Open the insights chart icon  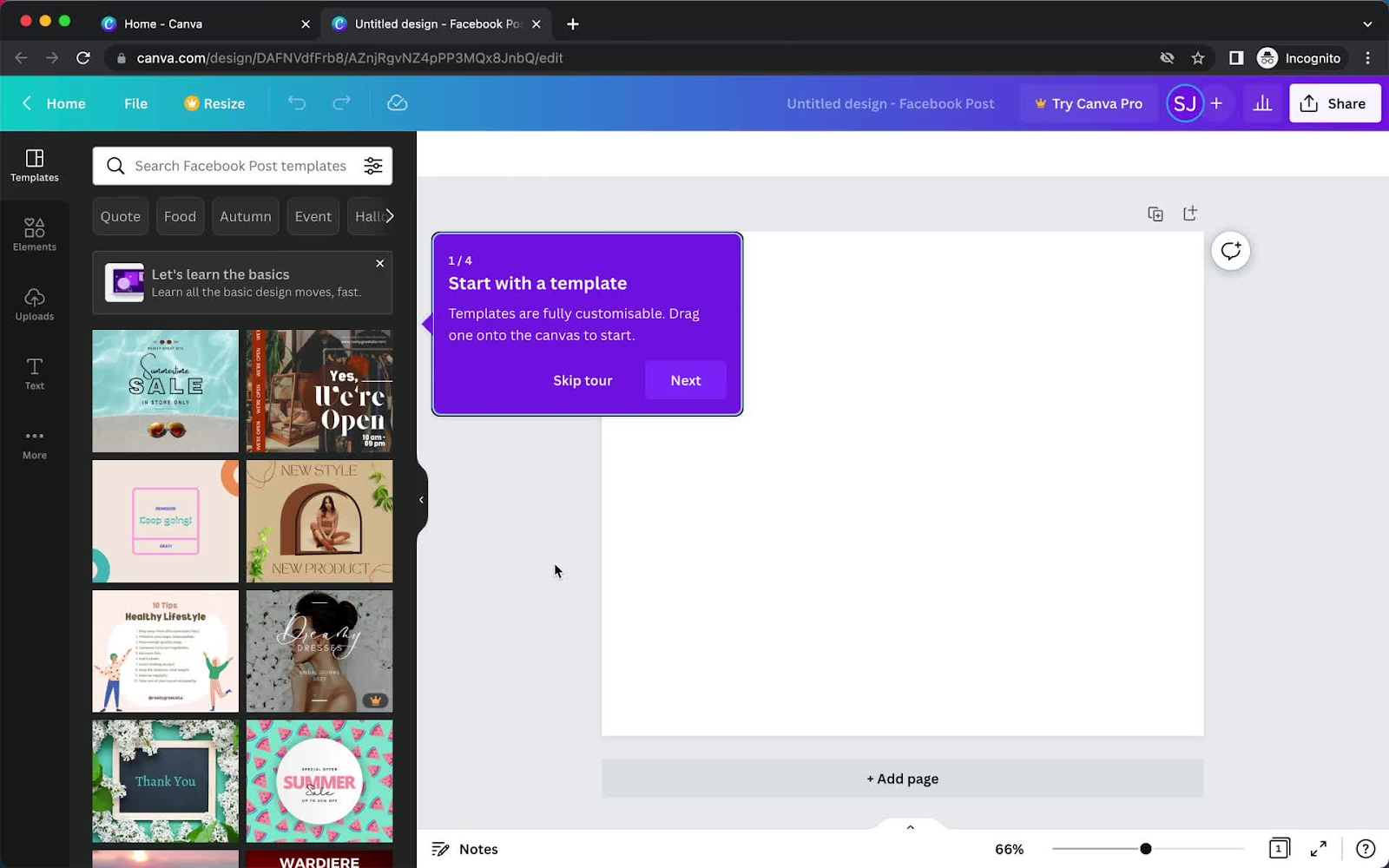pos(1262,103)
